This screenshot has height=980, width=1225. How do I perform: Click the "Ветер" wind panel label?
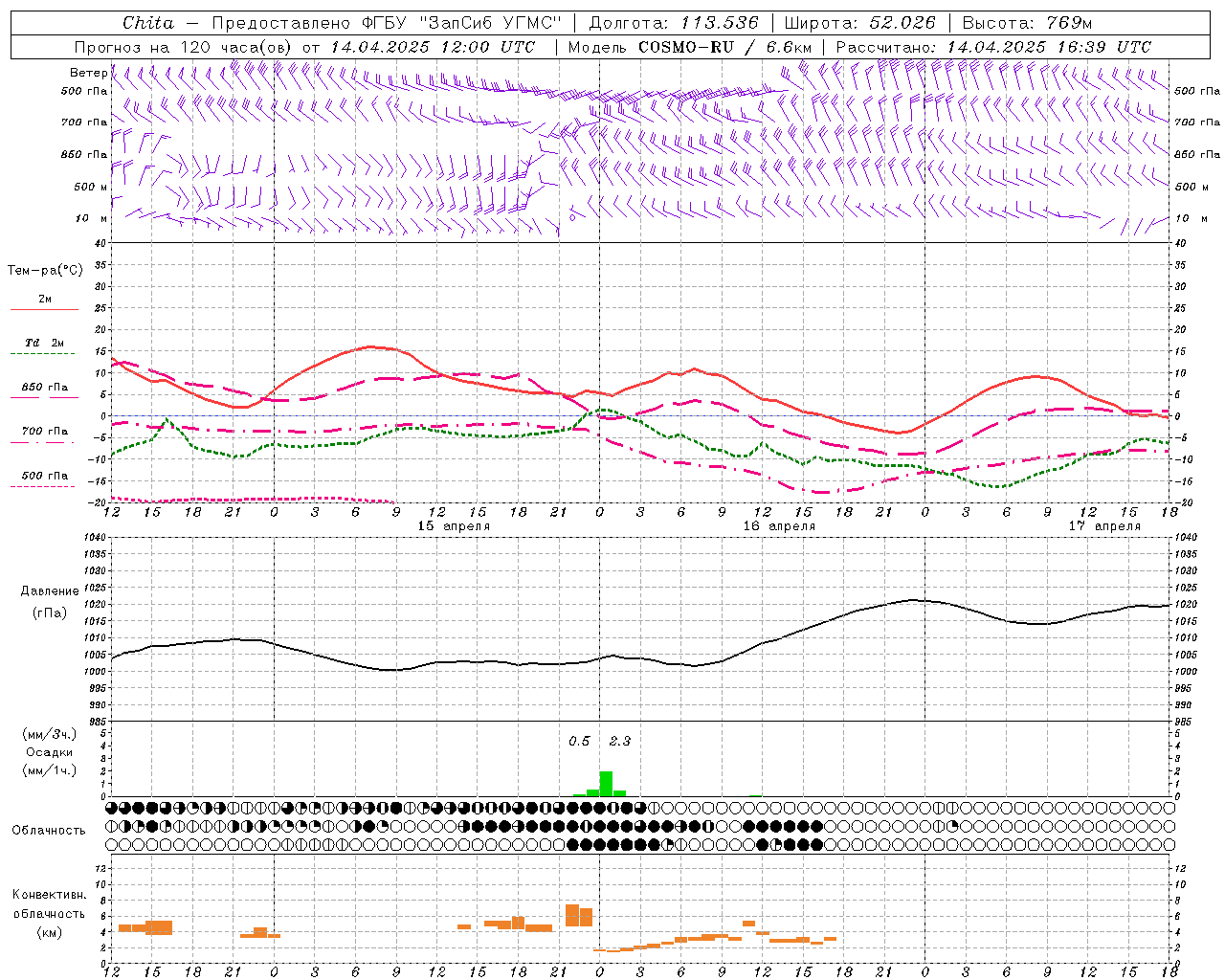coord(89,73)
